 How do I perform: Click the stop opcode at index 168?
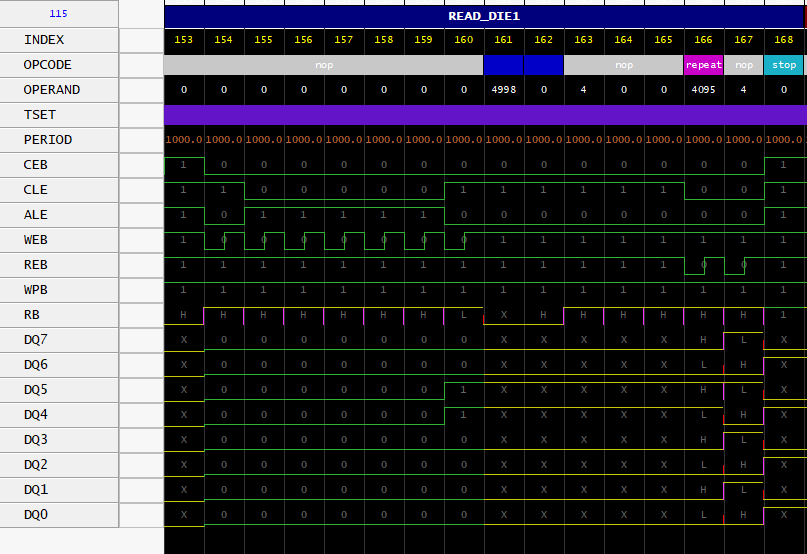click(784, 65)
